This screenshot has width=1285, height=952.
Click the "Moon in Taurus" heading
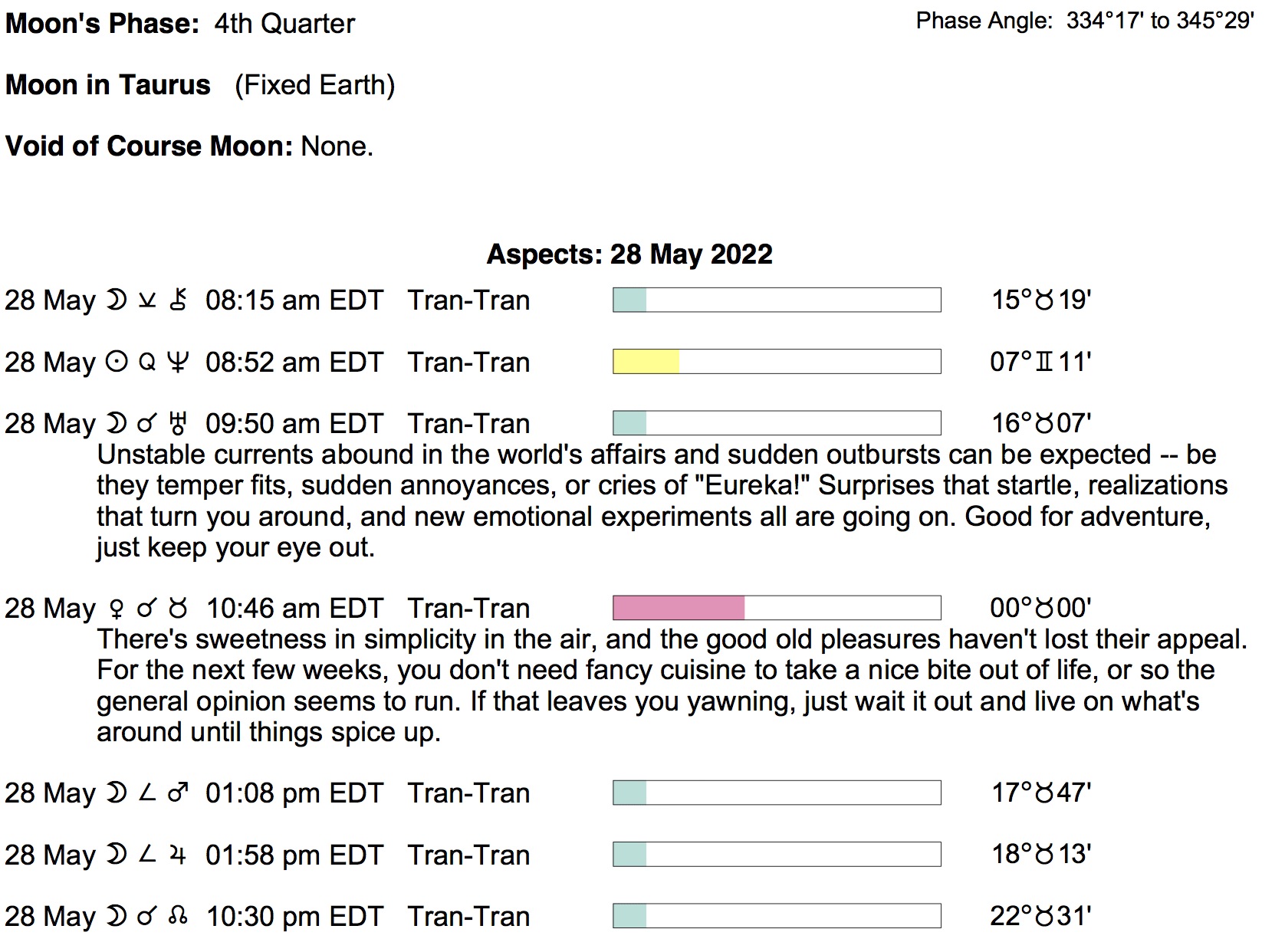click(108, 85)
